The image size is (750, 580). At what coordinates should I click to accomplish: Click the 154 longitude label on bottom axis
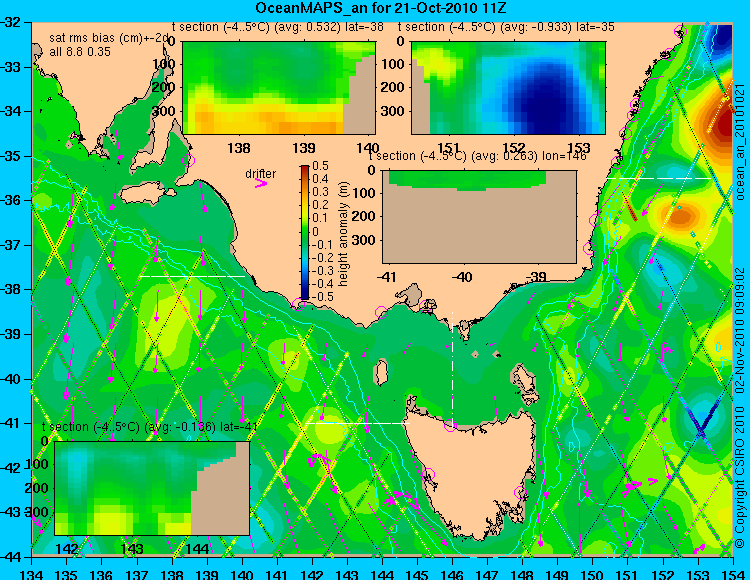point(732,574)
